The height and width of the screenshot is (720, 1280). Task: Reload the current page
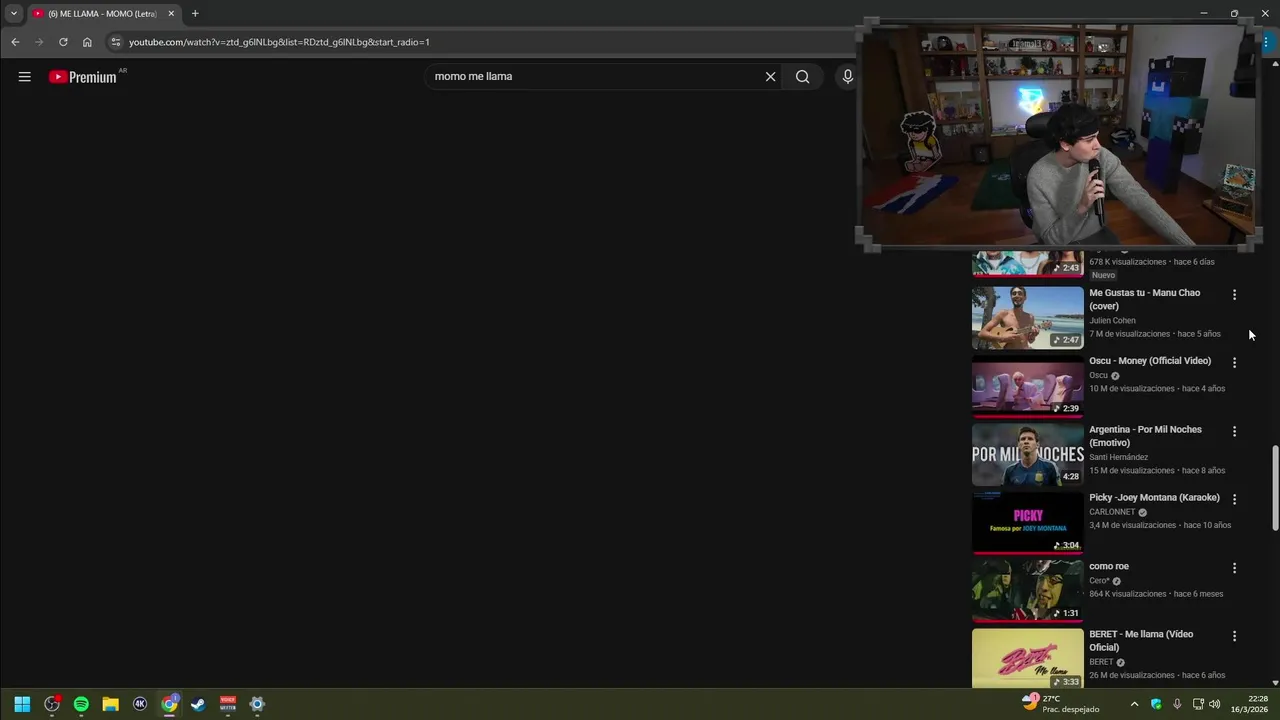click(63, 42)
